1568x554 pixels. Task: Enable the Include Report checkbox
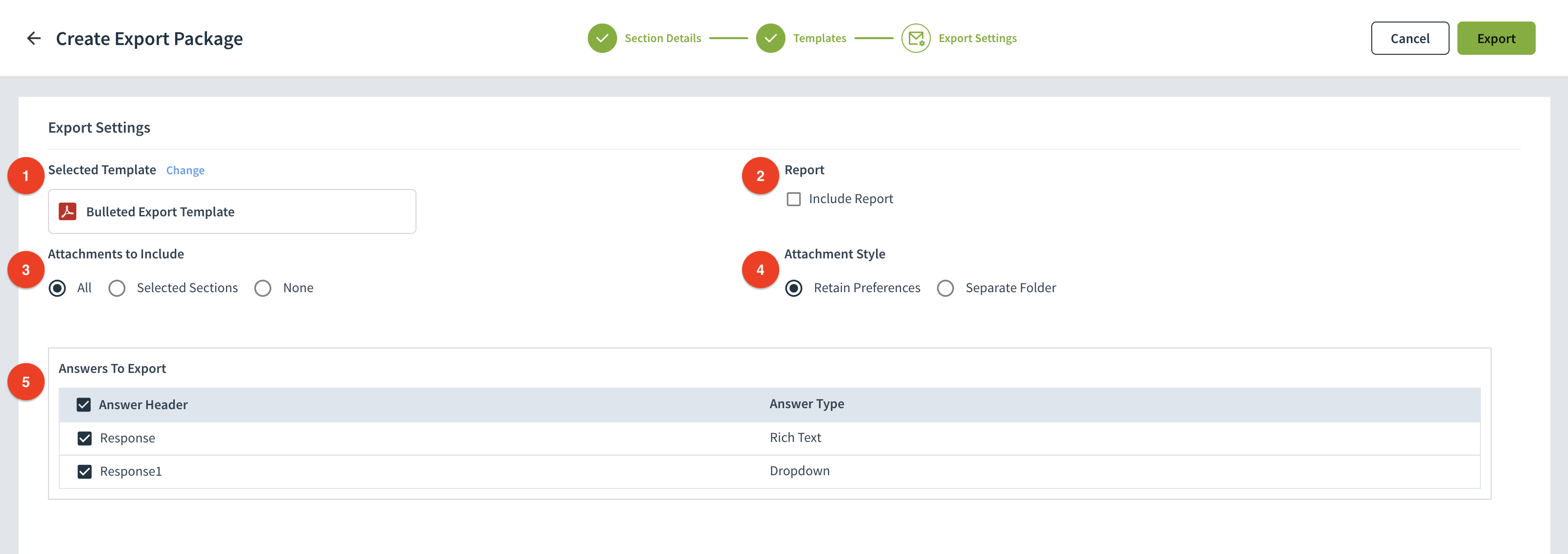click(x=793, y=199)
